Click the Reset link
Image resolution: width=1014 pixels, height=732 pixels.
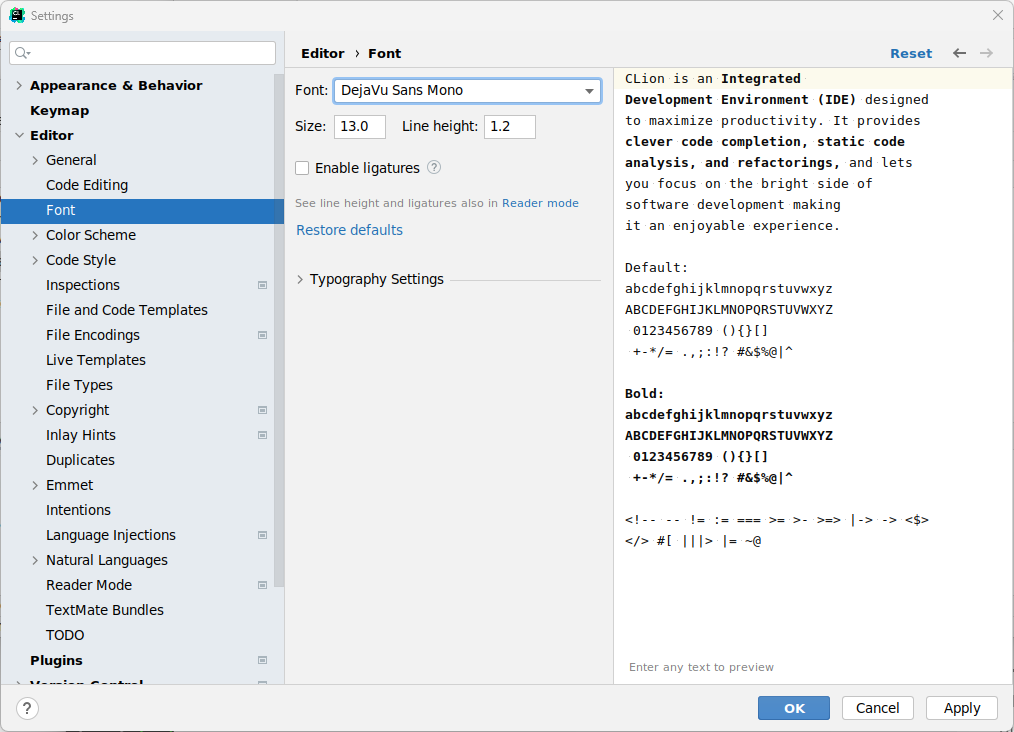click(911, 54)
